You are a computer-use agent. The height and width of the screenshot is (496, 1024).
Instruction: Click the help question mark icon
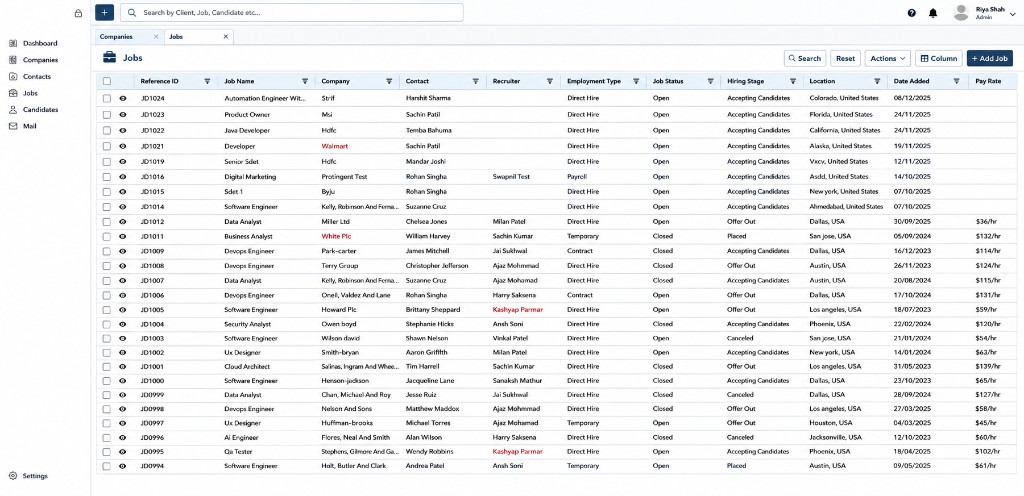coord(912,12)
